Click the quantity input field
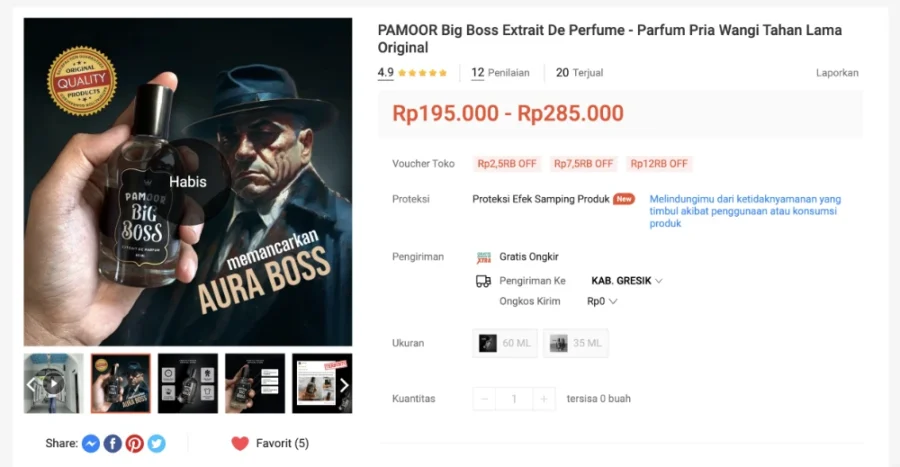The image size is (900, 467). pos(514,399)
